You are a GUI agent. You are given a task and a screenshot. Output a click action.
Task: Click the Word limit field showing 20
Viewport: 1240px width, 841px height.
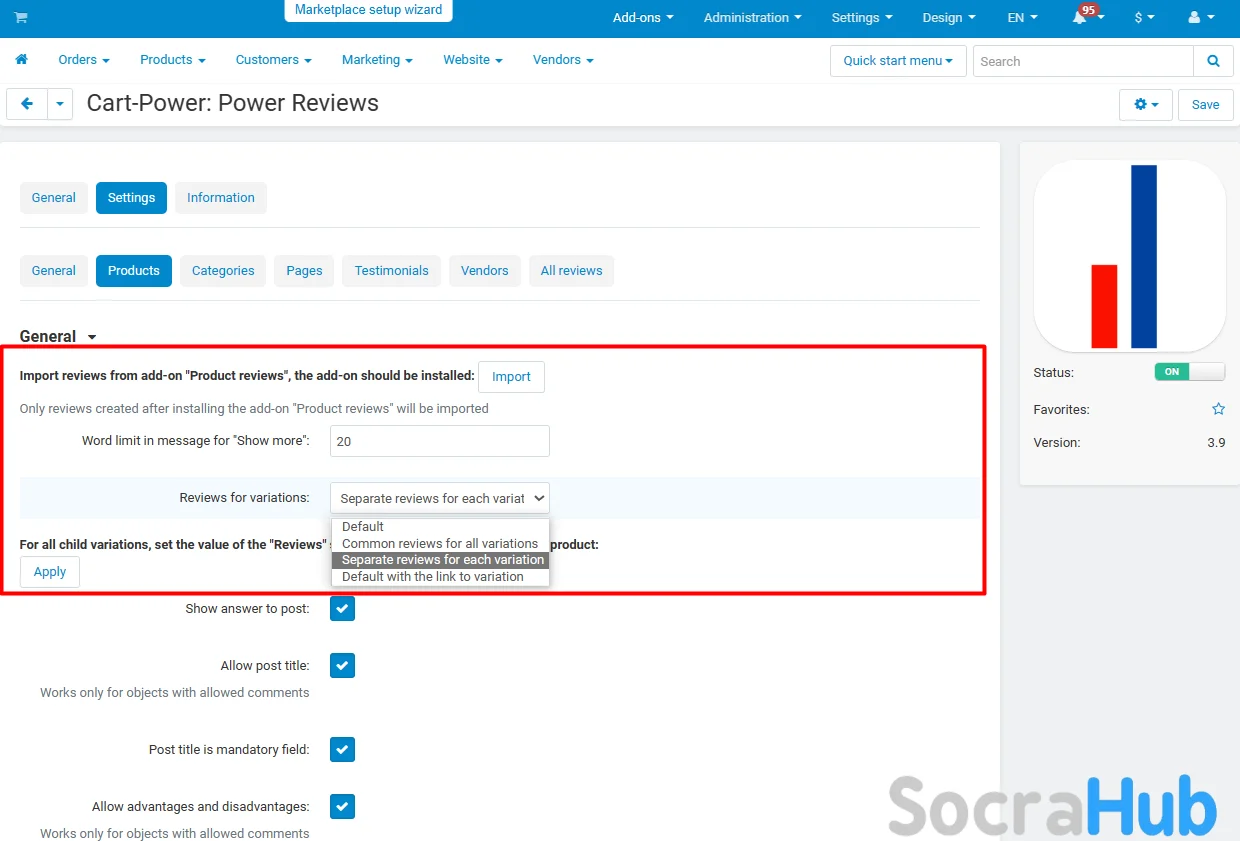pos(440,441)
